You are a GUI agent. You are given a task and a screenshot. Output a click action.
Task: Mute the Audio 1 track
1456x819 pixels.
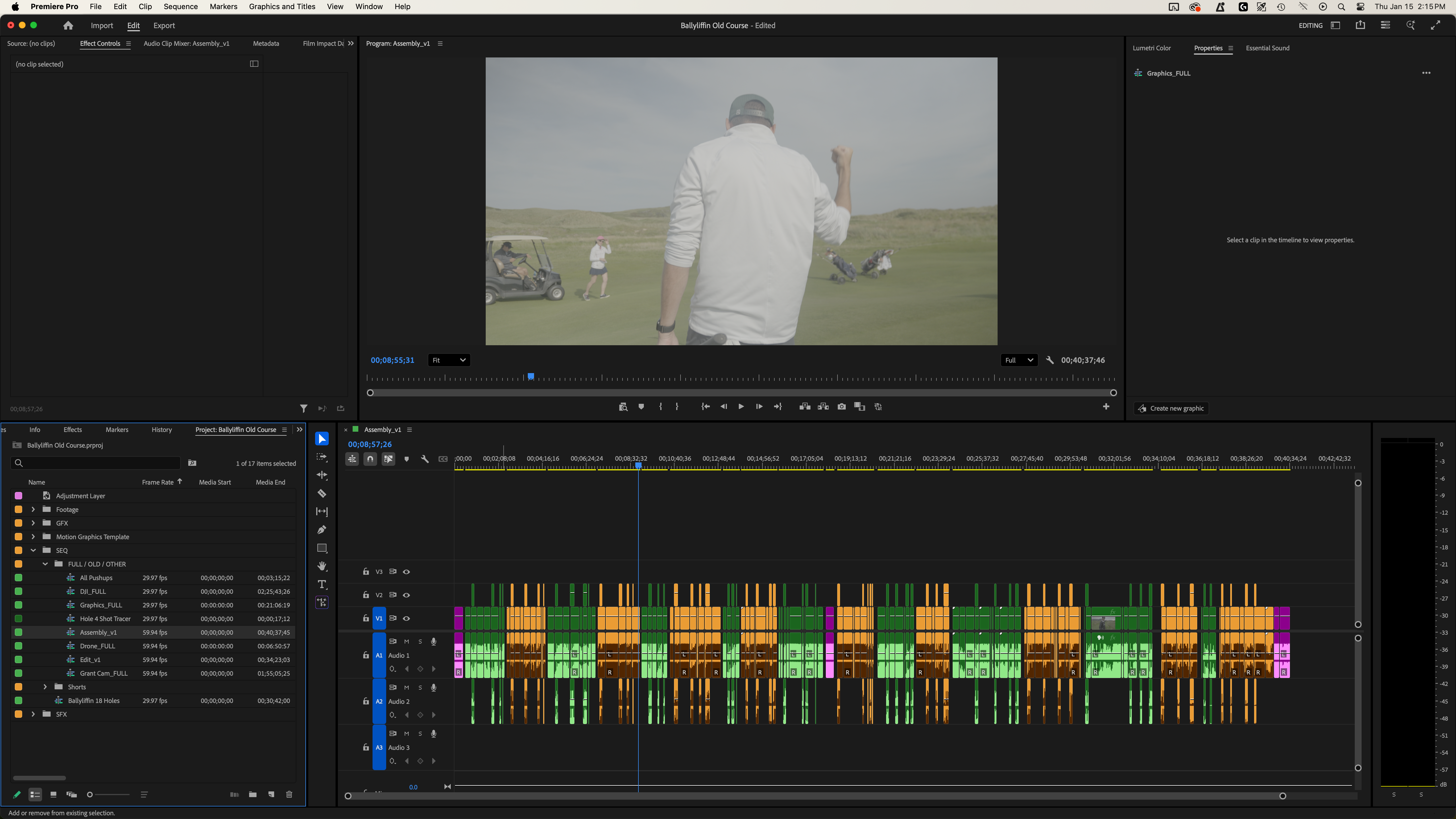[x=406, y=641]
